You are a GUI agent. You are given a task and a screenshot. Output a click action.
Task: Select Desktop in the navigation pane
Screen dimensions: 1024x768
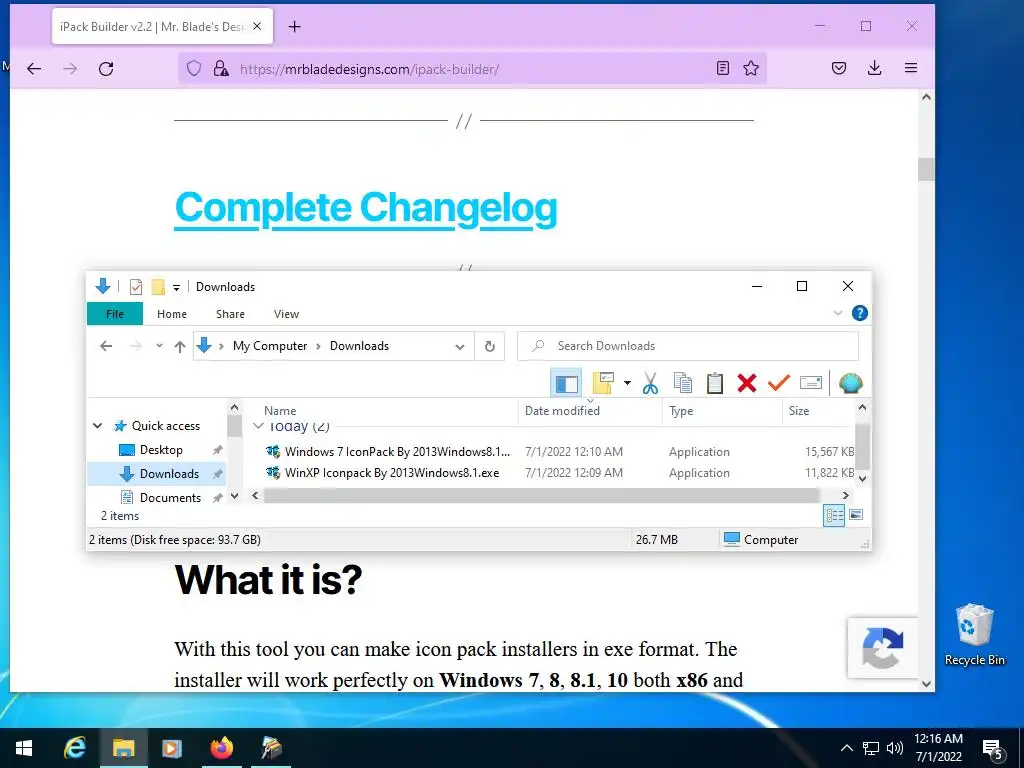coord(161,450)
